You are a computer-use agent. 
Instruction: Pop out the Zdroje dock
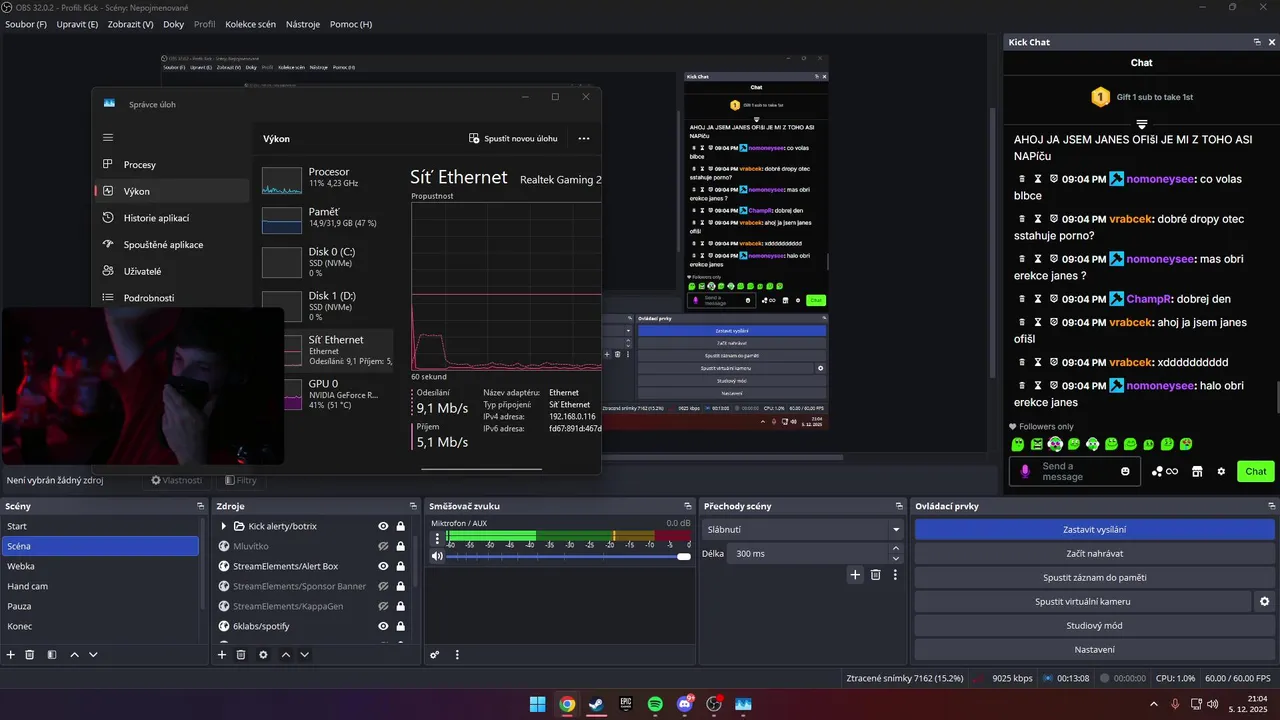(x=413, y=506)
